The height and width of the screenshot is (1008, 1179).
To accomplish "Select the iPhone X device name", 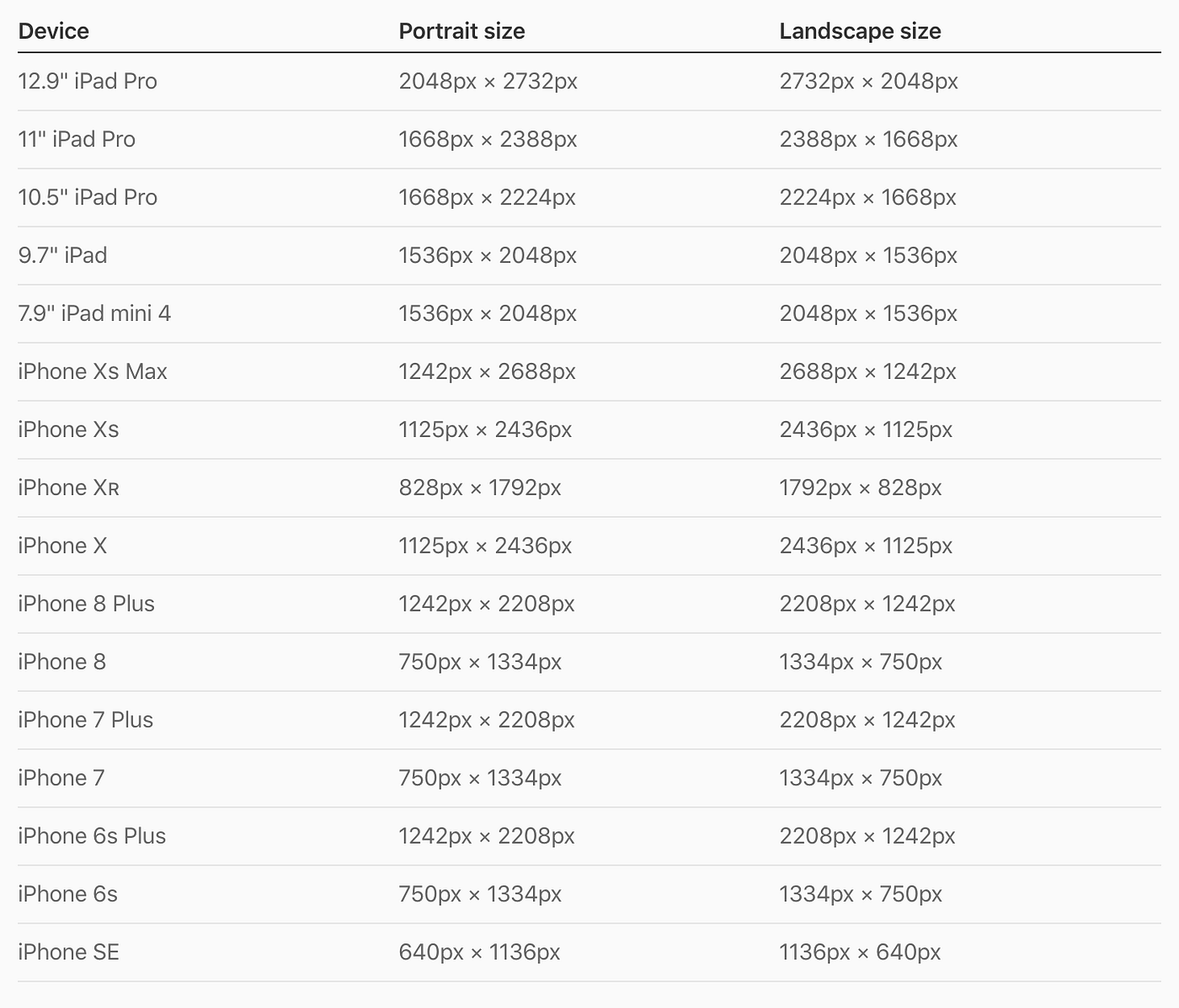I will point(62,546).
